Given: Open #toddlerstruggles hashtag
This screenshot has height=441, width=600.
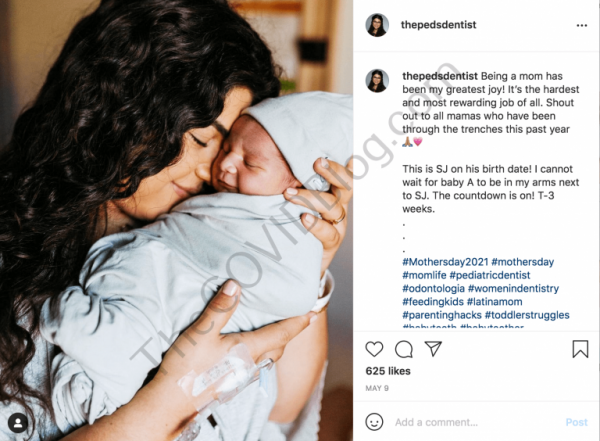Looking at the screenshot, I should coord(527,315).
